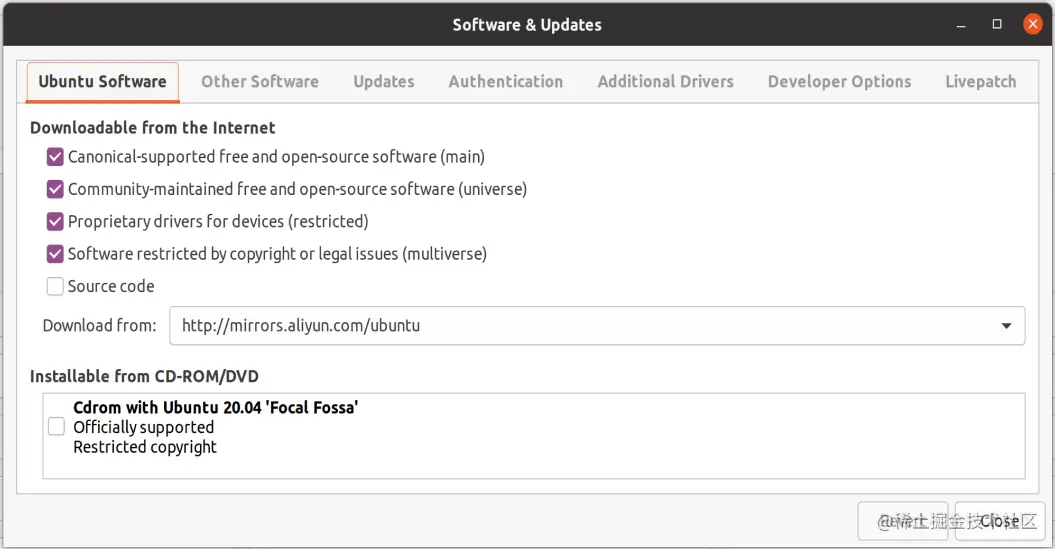
Task: Select the mirrors.aliyun.com server combo box
Action: [597, 326]
